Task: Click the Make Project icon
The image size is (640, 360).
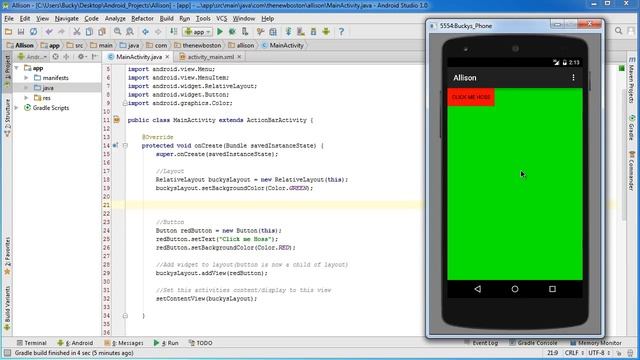Action: [x=173, y=31]
